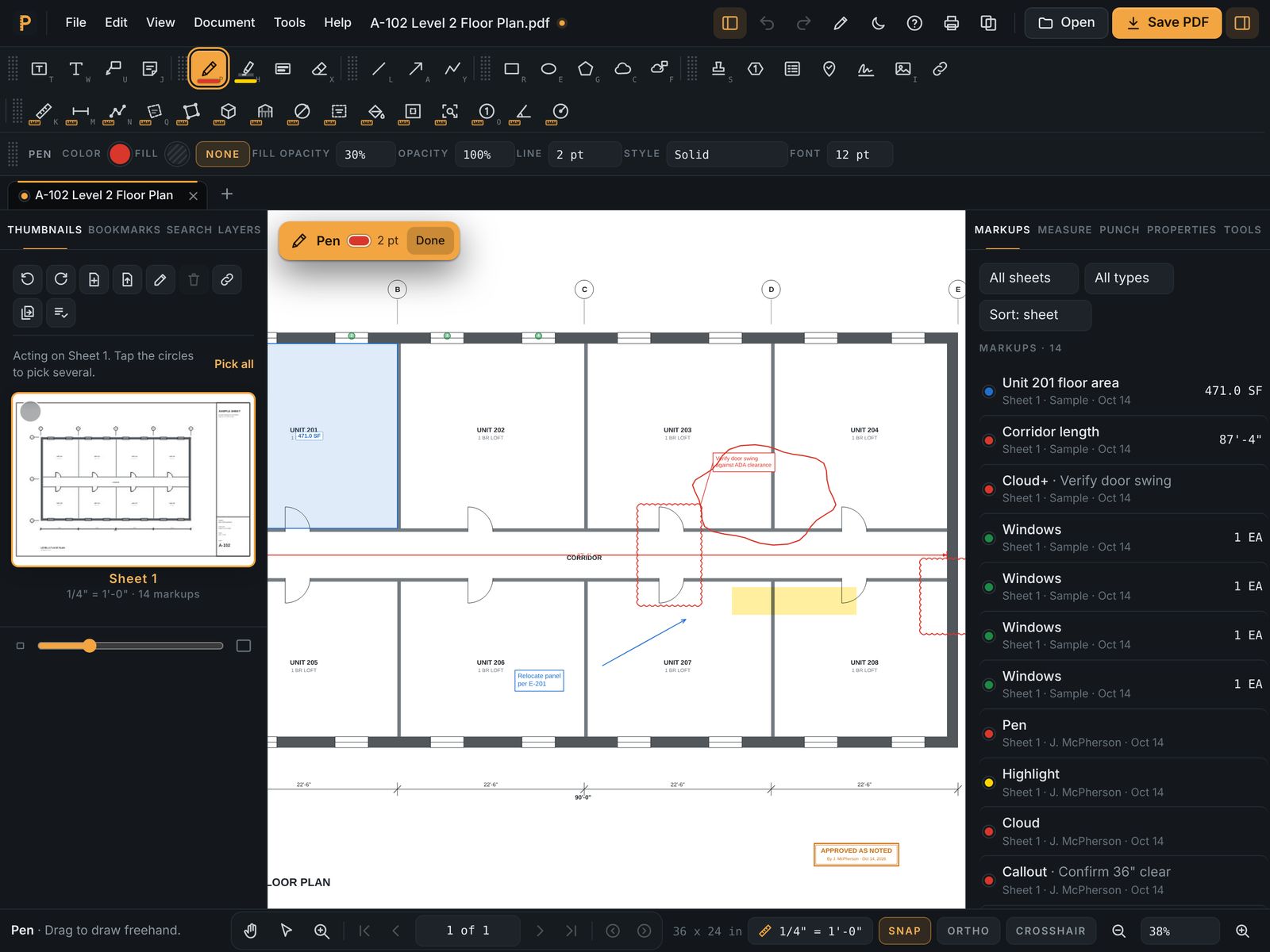The image size is (1270, 952).
Task: Open the All sheets filter dropdown
Action: tap(1029, 278)
